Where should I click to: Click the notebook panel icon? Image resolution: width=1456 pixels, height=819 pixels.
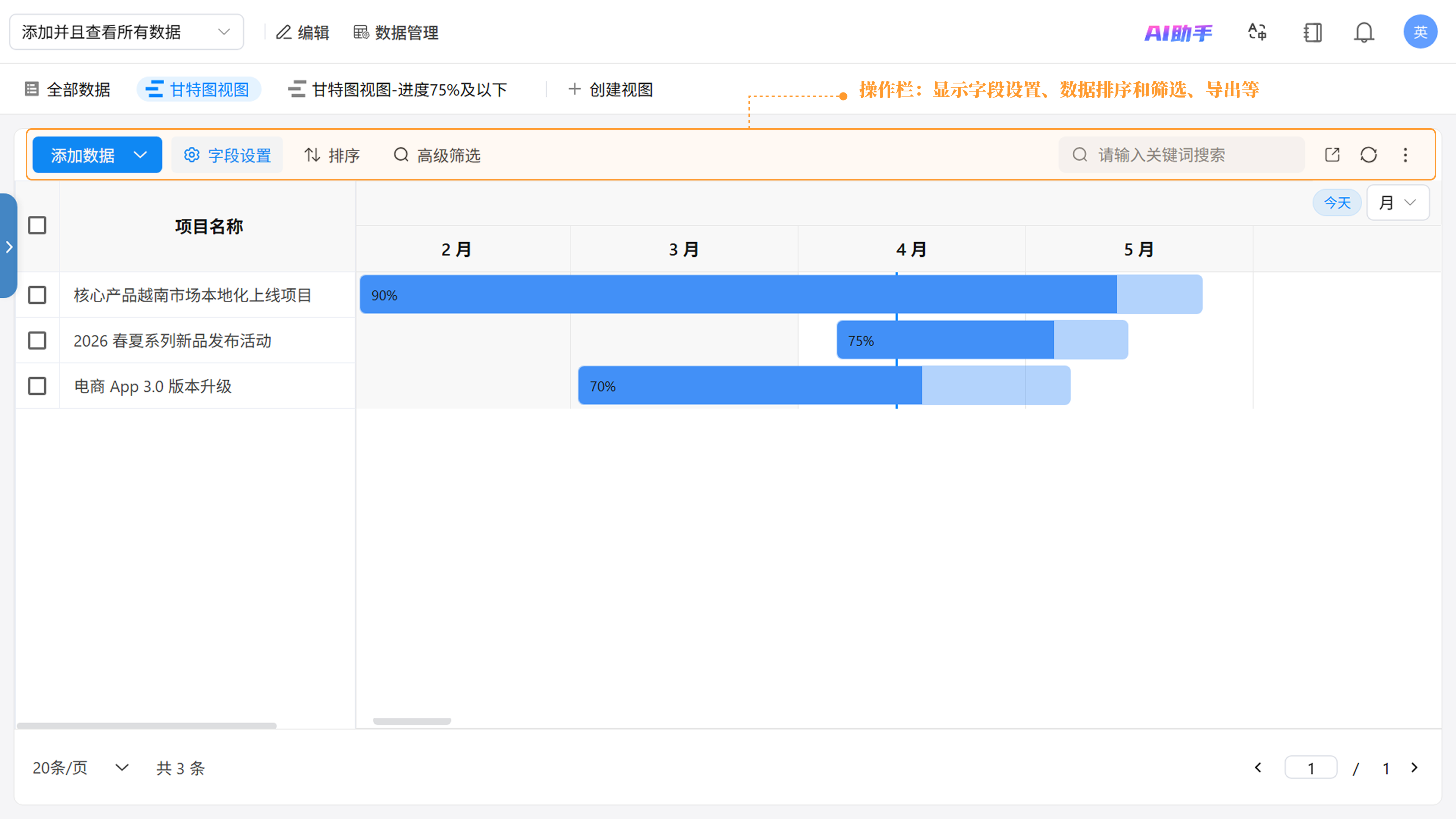tap(1312, 32)
